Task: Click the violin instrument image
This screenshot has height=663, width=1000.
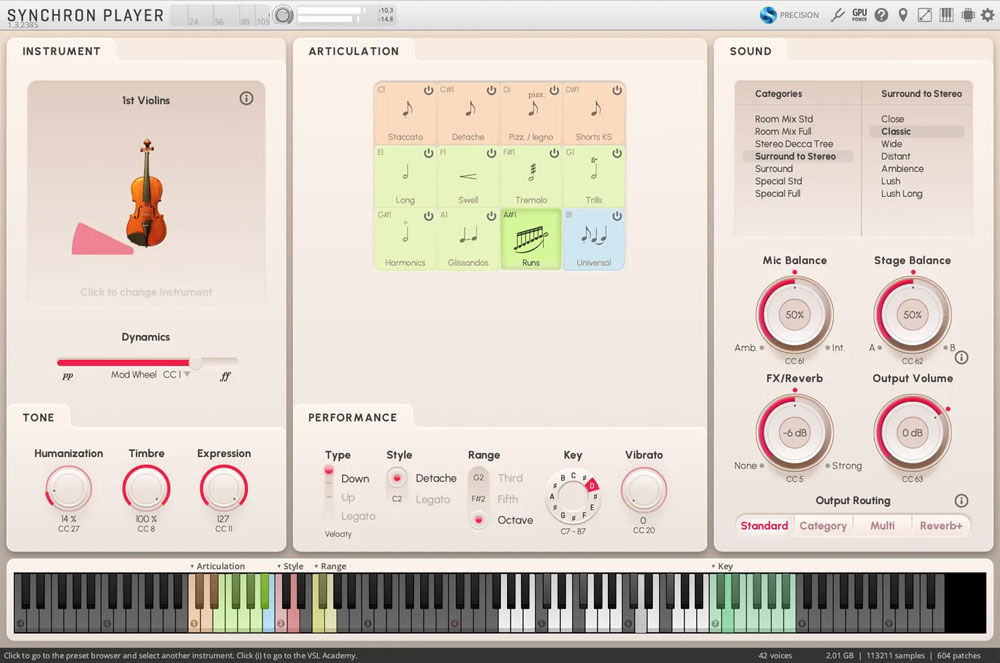Action: tap(147, 193)
